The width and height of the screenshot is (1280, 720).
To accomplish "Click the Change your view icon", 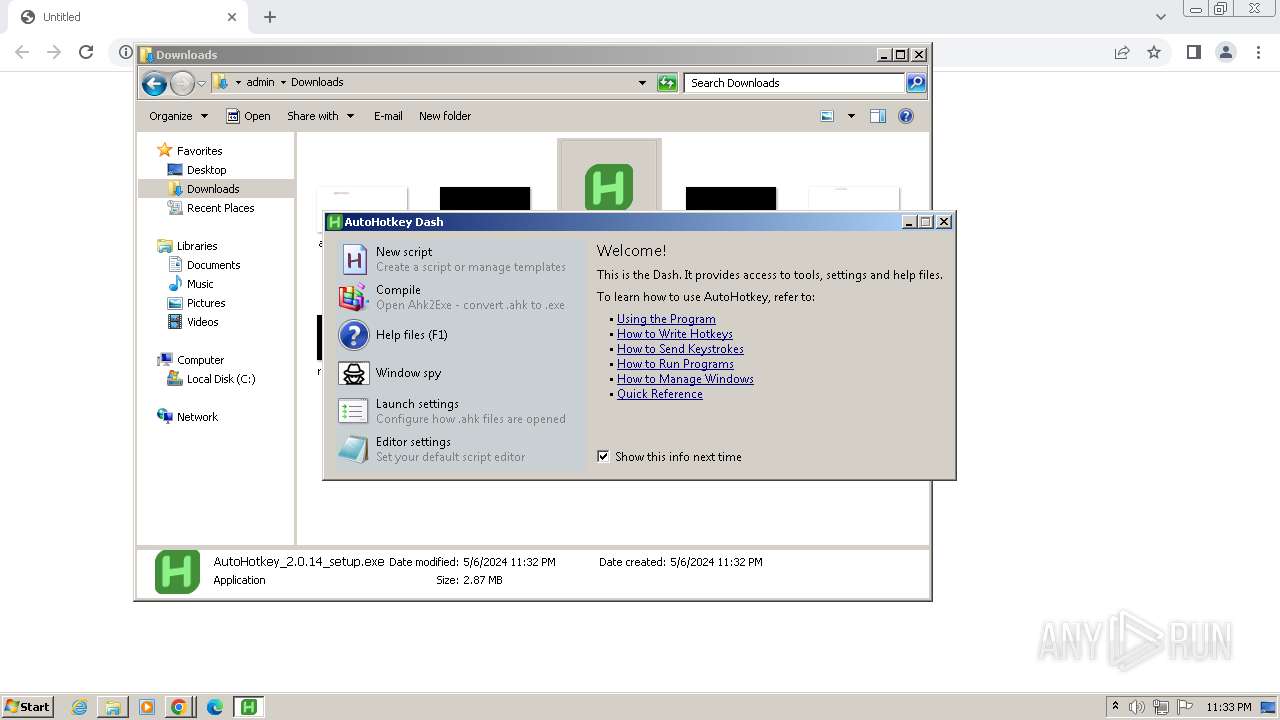I will click(827, 116).
